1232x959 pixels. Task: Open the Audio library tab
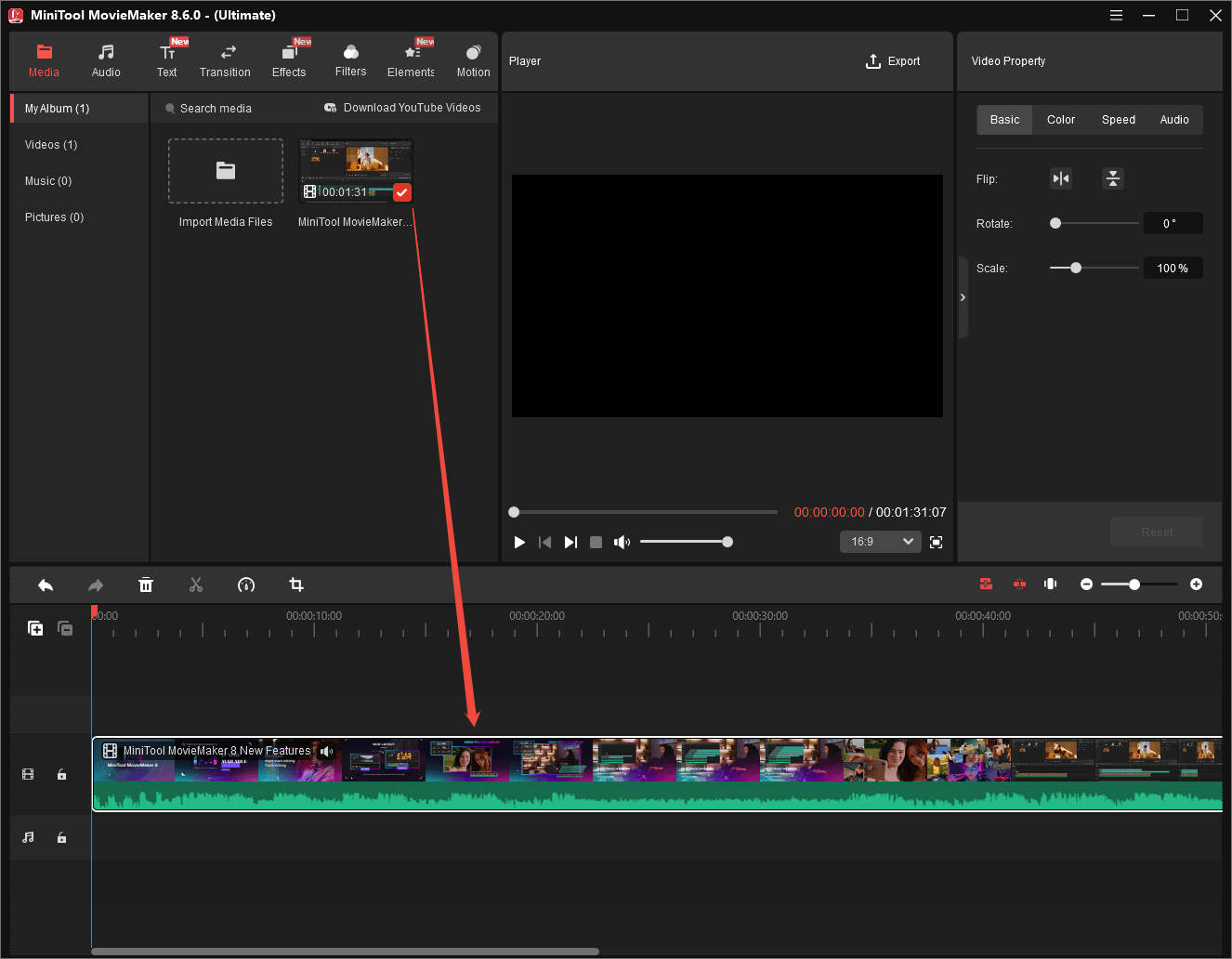(106, 61)
